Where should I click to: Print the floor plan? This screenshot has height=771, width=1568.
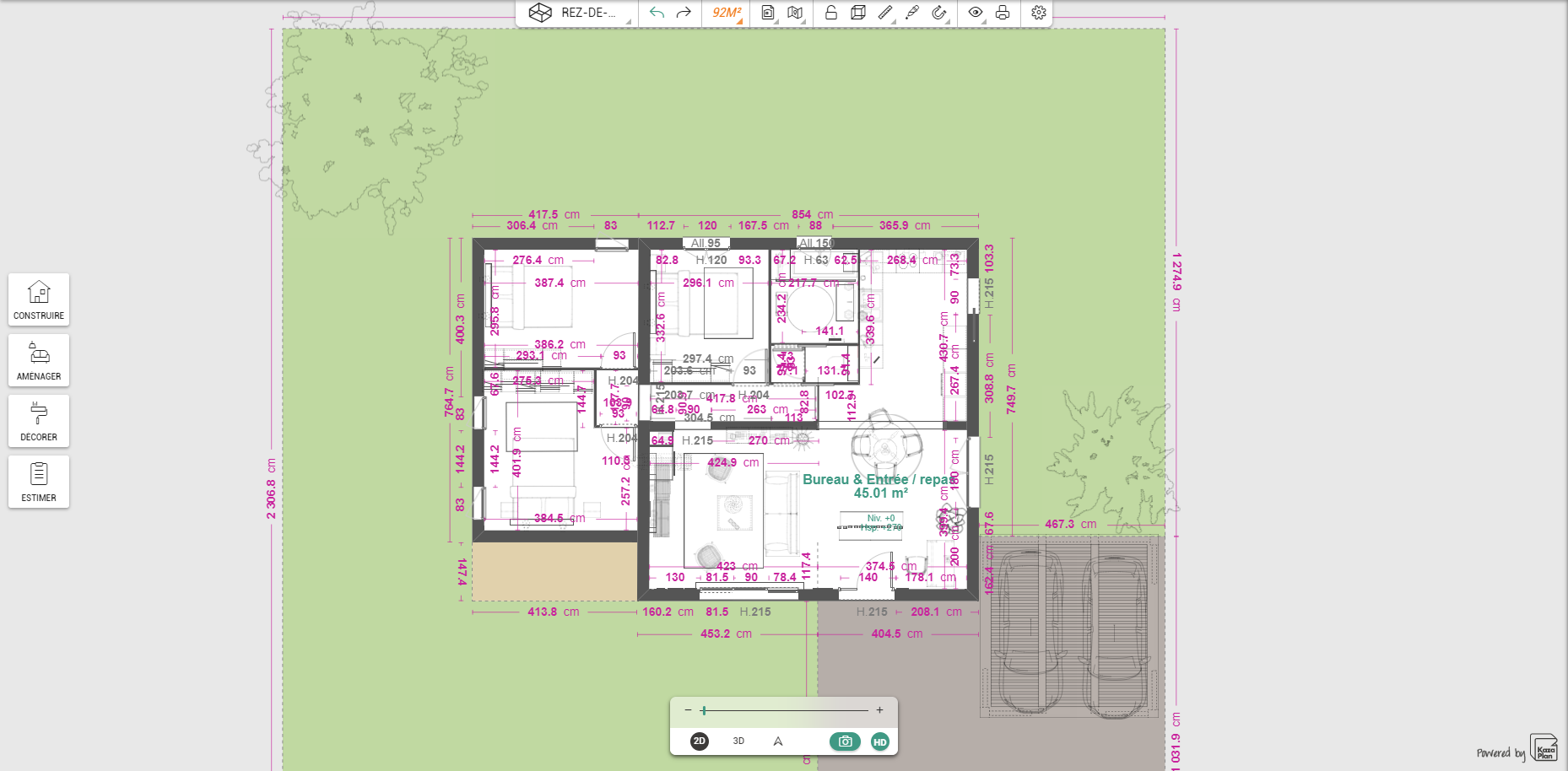pyautogui.click(x=1003, y=13)
